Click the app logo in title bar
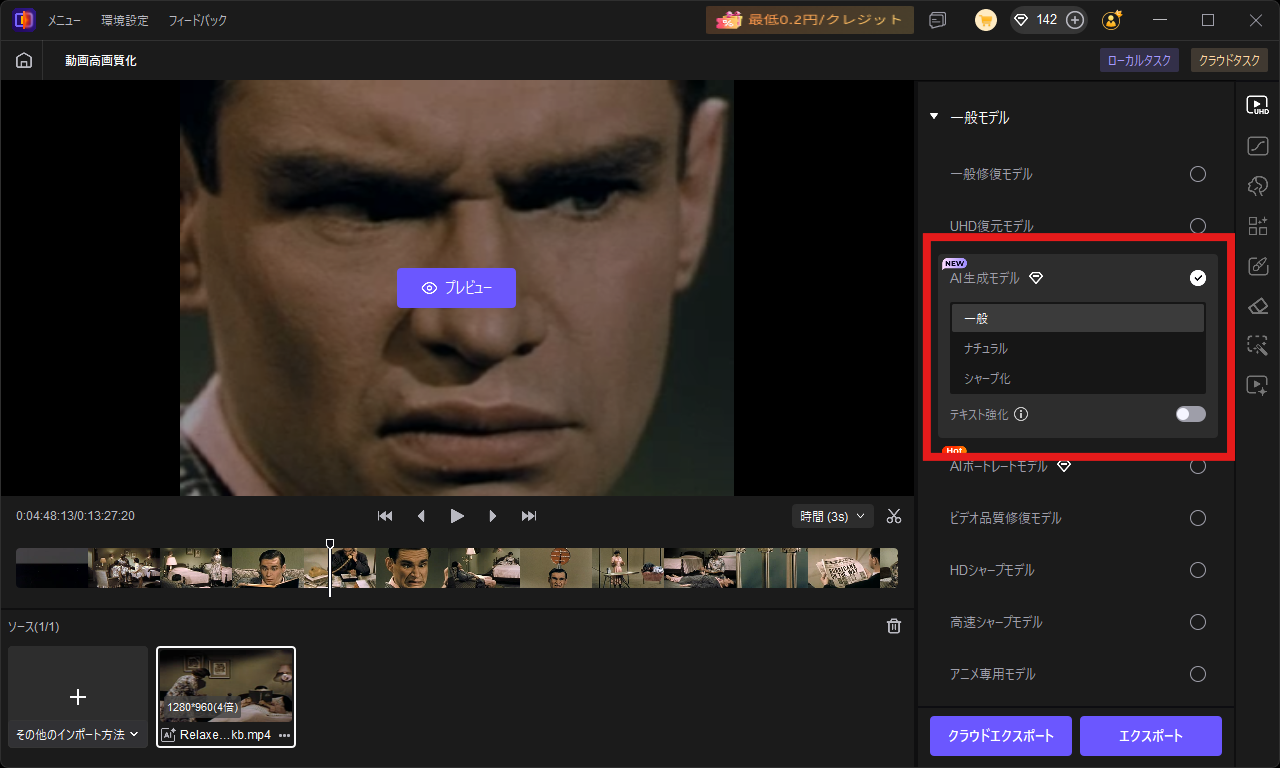The width and height of the screenshot is (1280, 768). tap(24, 20)
